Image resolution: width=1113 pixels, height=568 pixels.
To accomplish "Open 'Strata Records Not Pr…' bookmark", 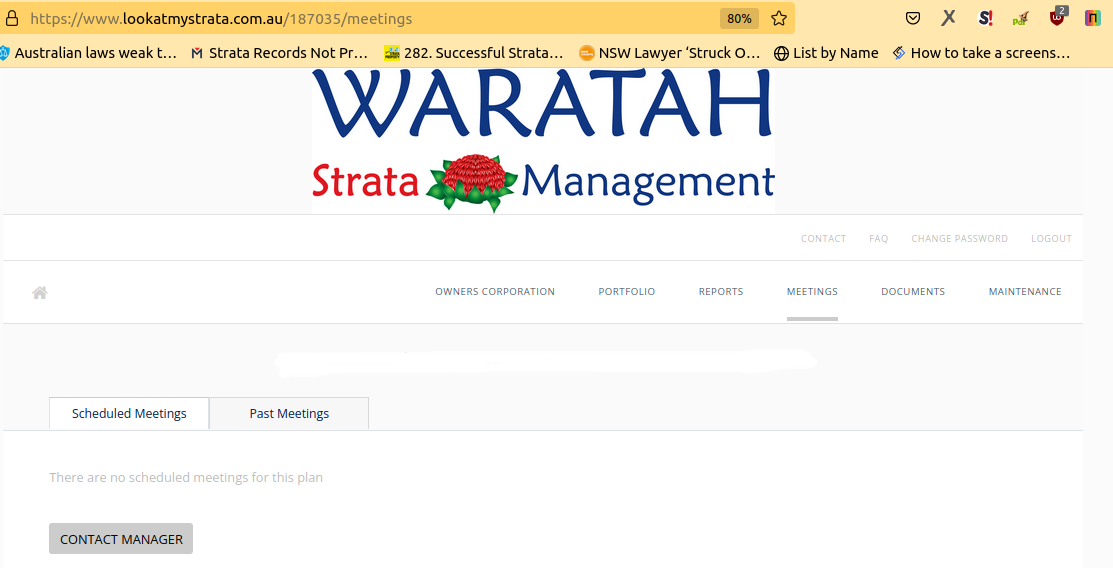I will coord(280,53).
